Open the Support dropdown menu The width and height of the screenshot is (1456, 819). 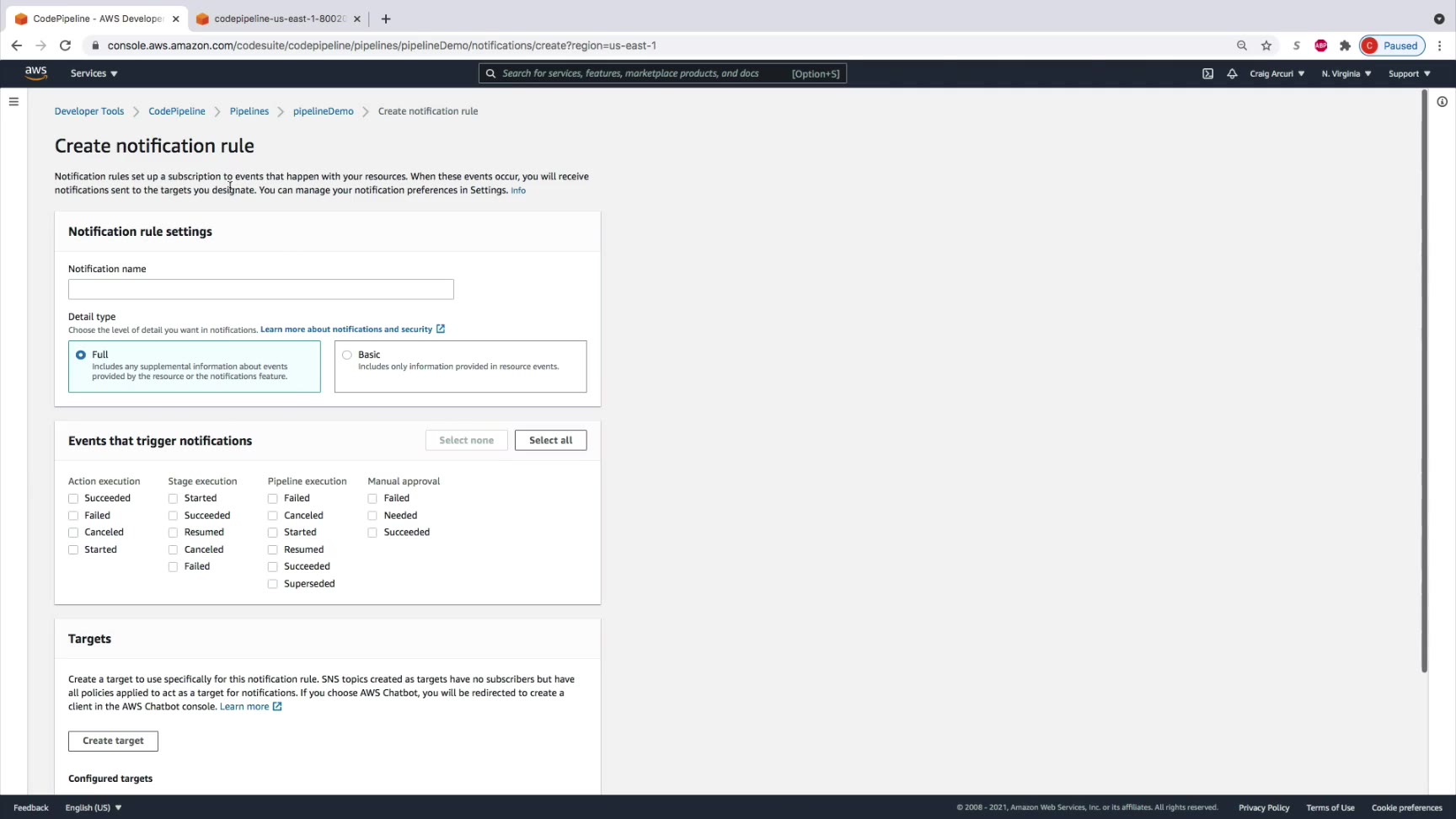click(1410, 73)
